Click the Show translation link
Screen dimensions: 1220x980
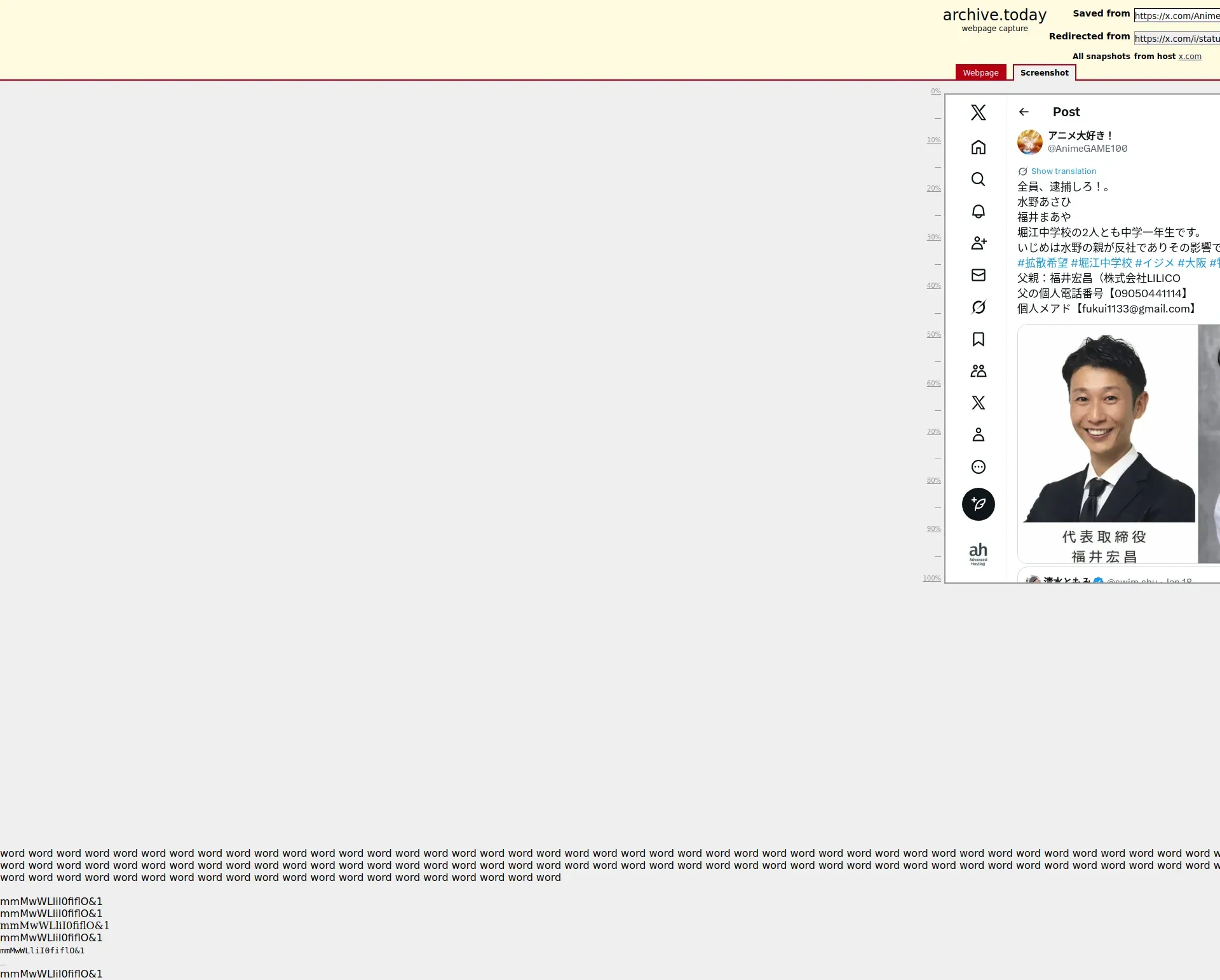tap(1063, 171)
